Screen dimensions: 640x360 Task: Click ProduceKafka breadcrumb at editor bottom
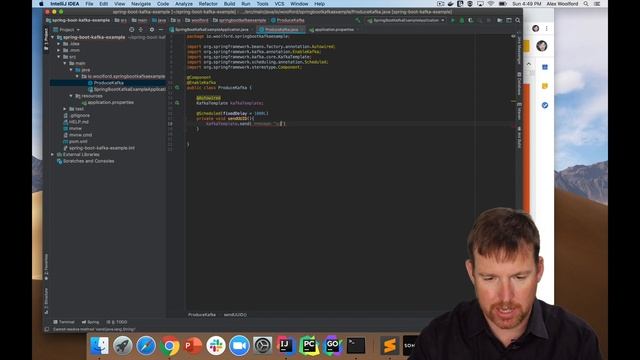[202, 315]
